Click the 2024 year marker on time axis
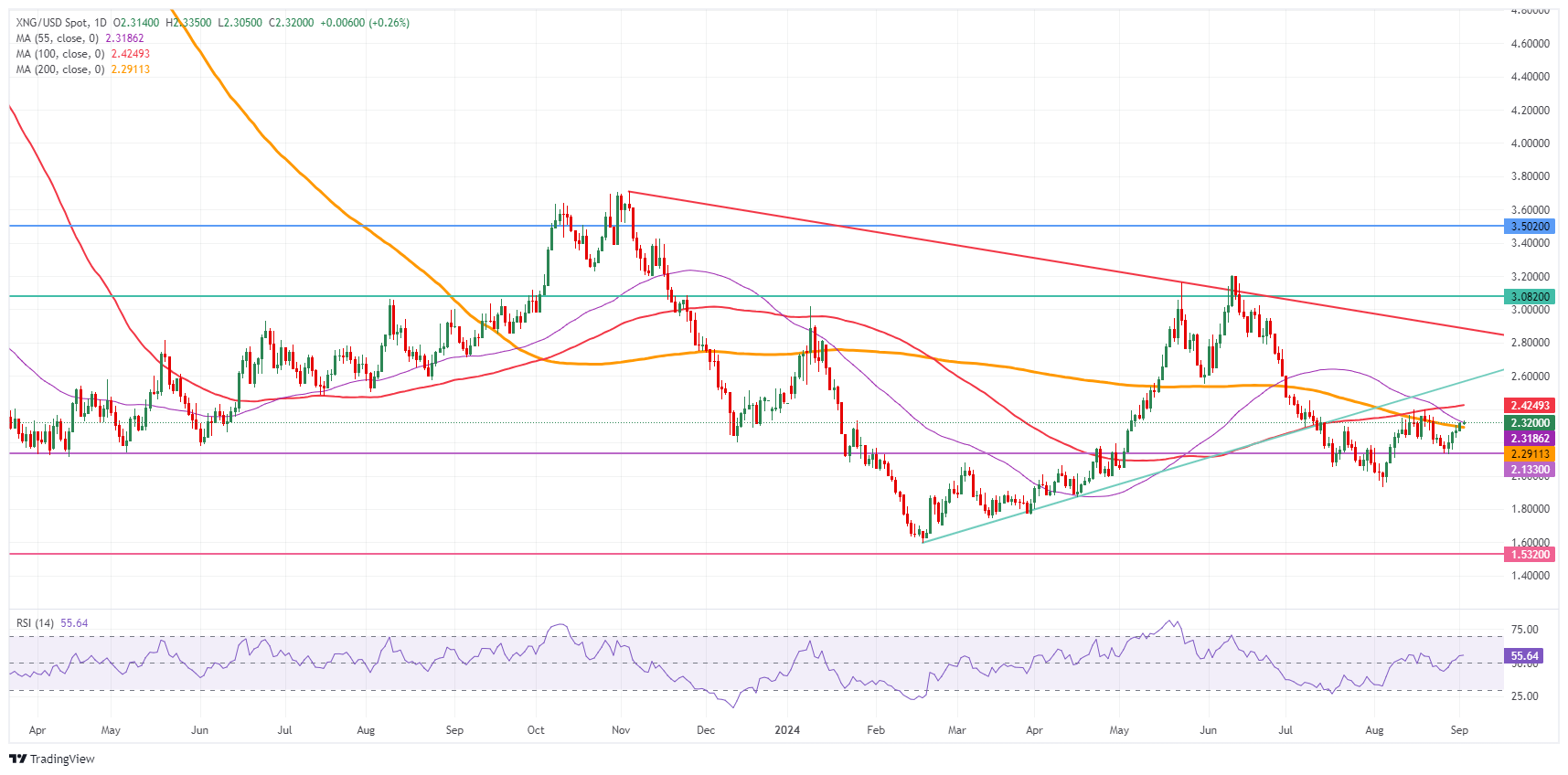The image size is (1568, 775). (786, 730)
